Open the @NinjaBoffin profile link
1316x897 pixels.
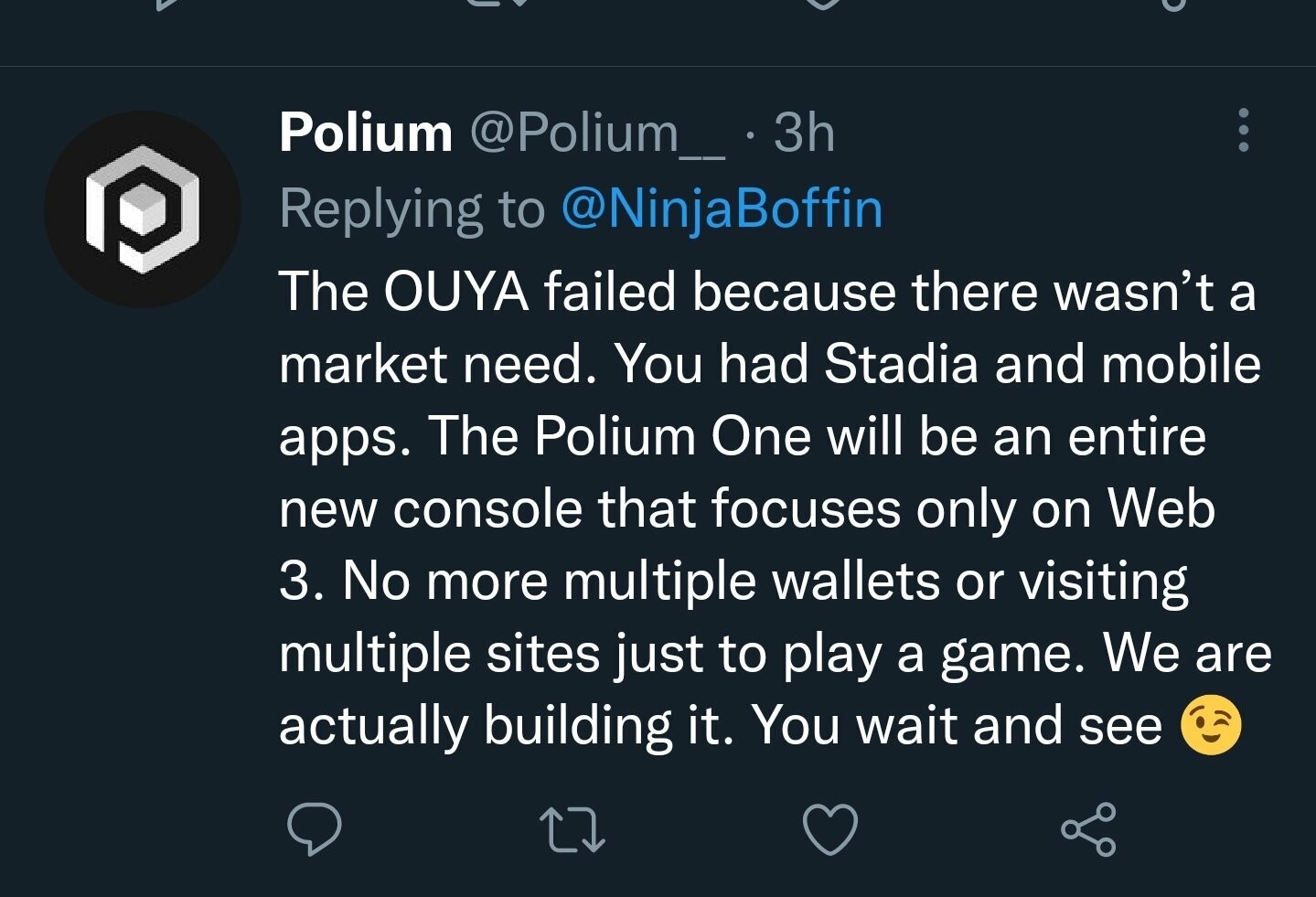pyautogui.click(x=722, y=209)
